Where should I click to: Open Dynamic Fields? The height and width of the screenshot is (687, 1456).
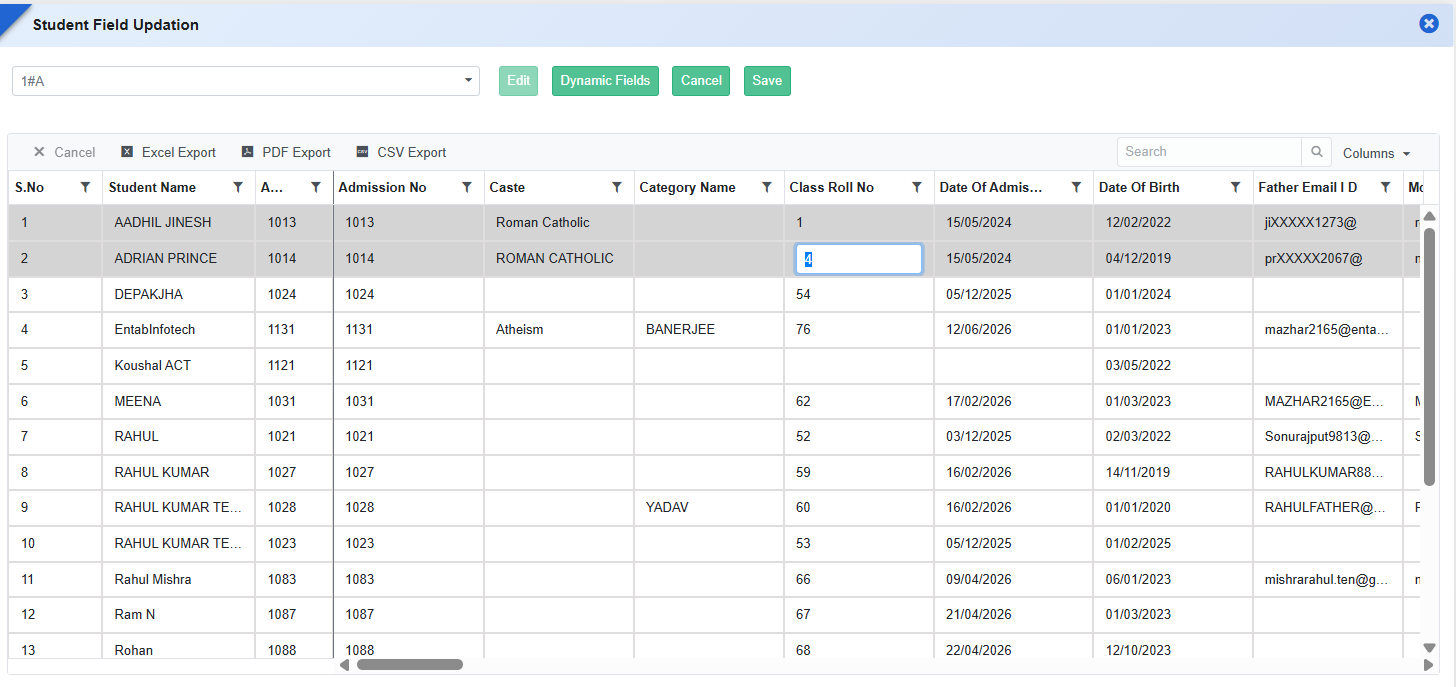[x=605, y=81]
